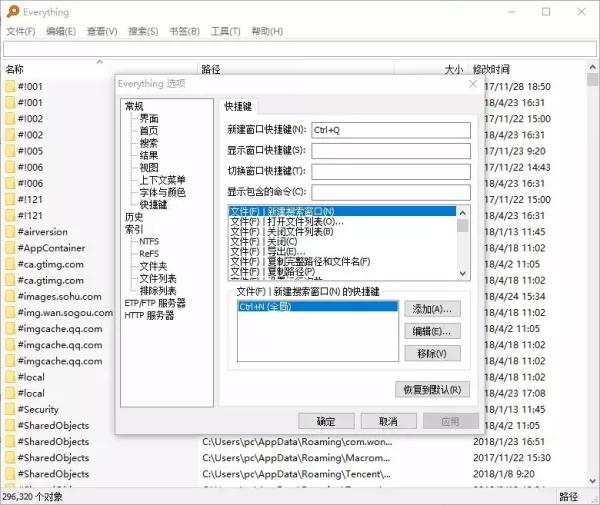Click the Everything app icon in the title bar

[x=11, y=12]
